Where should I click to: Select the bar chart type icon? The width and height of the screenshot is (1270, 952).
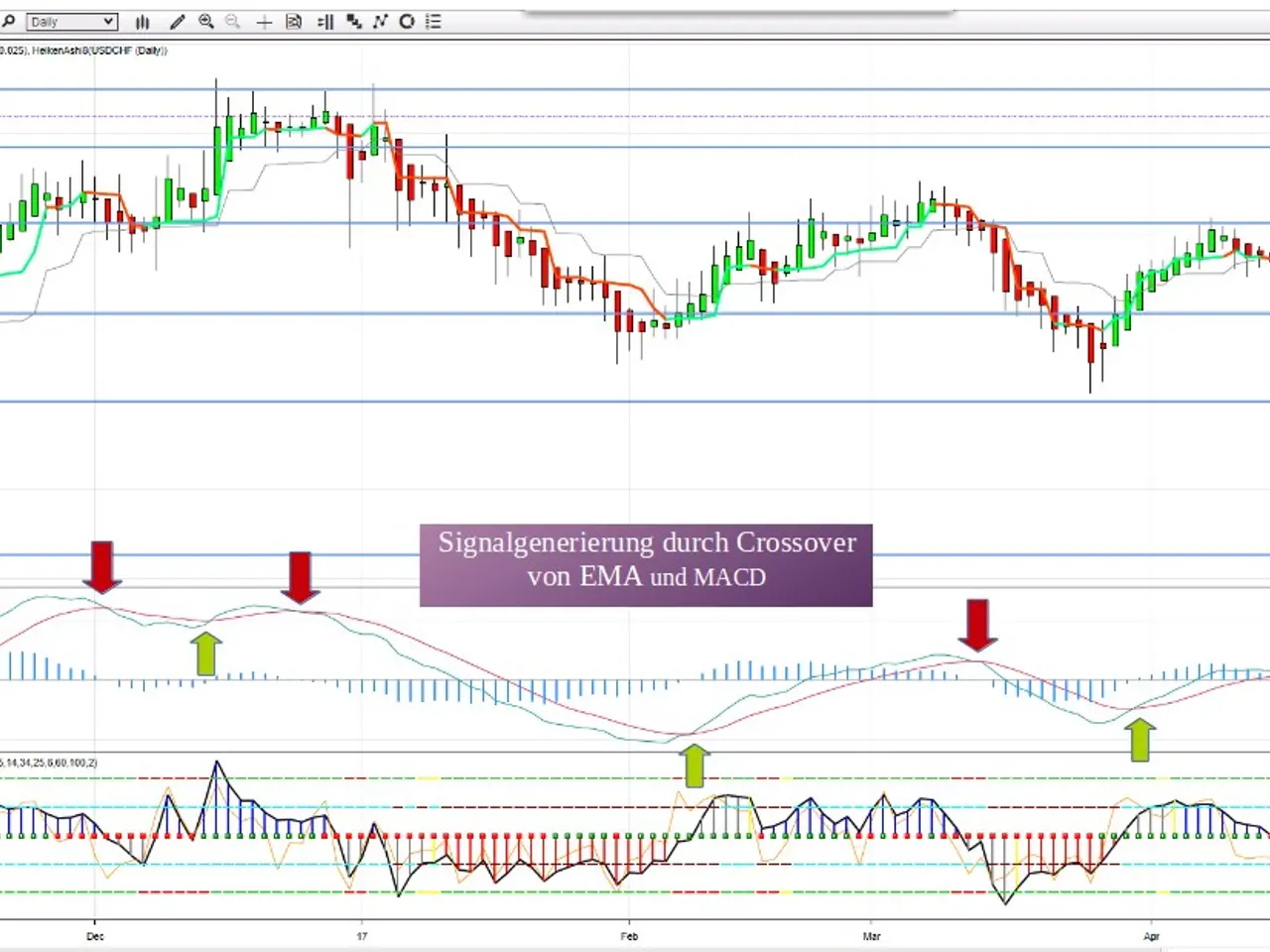(142, 21)
